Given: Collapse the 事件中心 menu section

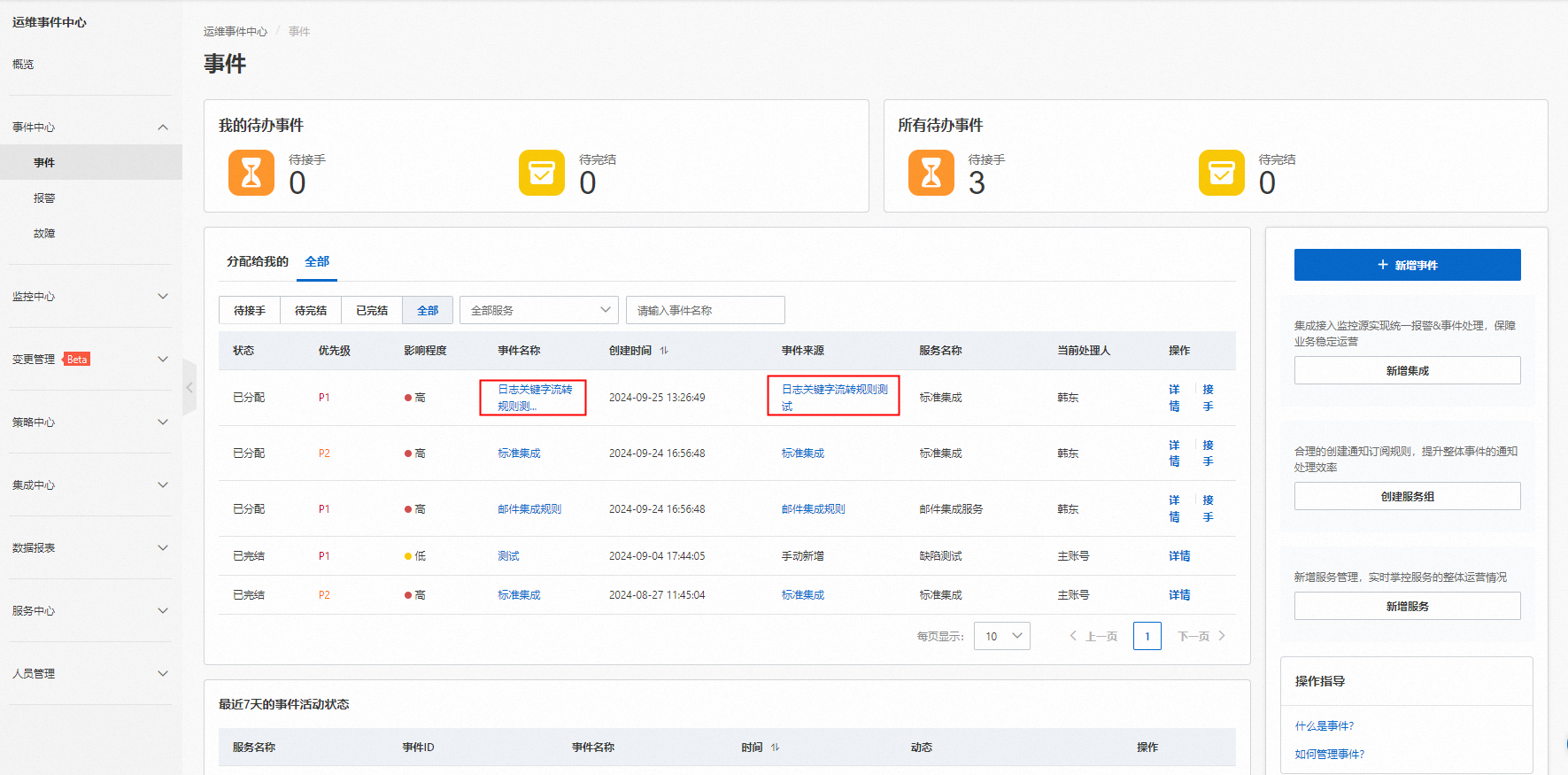Looking at the screenshot, I should (163, 128).
